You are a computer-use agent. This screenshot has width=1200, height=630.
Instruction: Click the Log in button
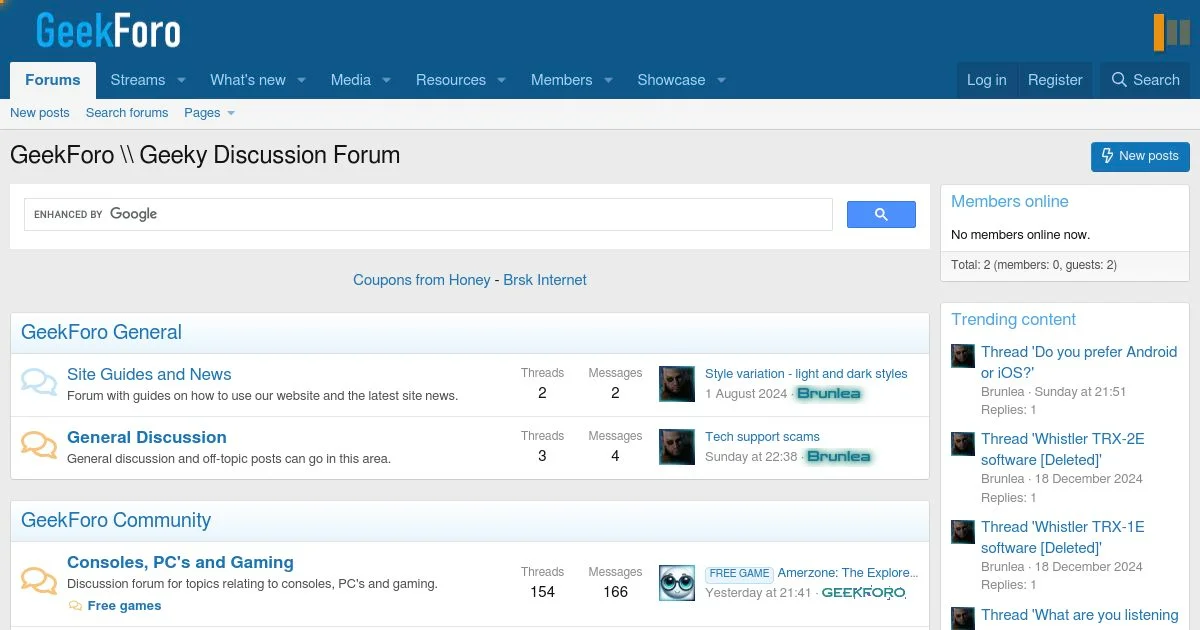(987, 80)
